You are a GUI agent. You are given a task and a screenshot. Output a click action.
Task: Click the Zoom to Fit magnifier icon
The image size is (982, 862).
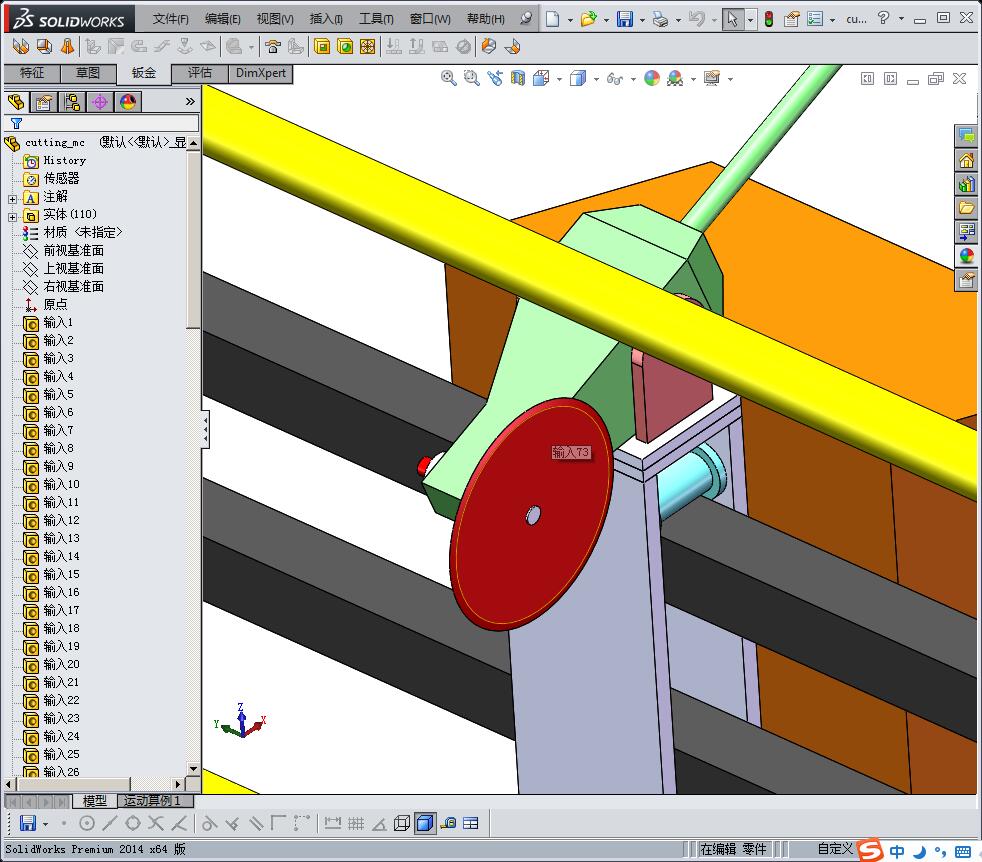click(448, 78)
